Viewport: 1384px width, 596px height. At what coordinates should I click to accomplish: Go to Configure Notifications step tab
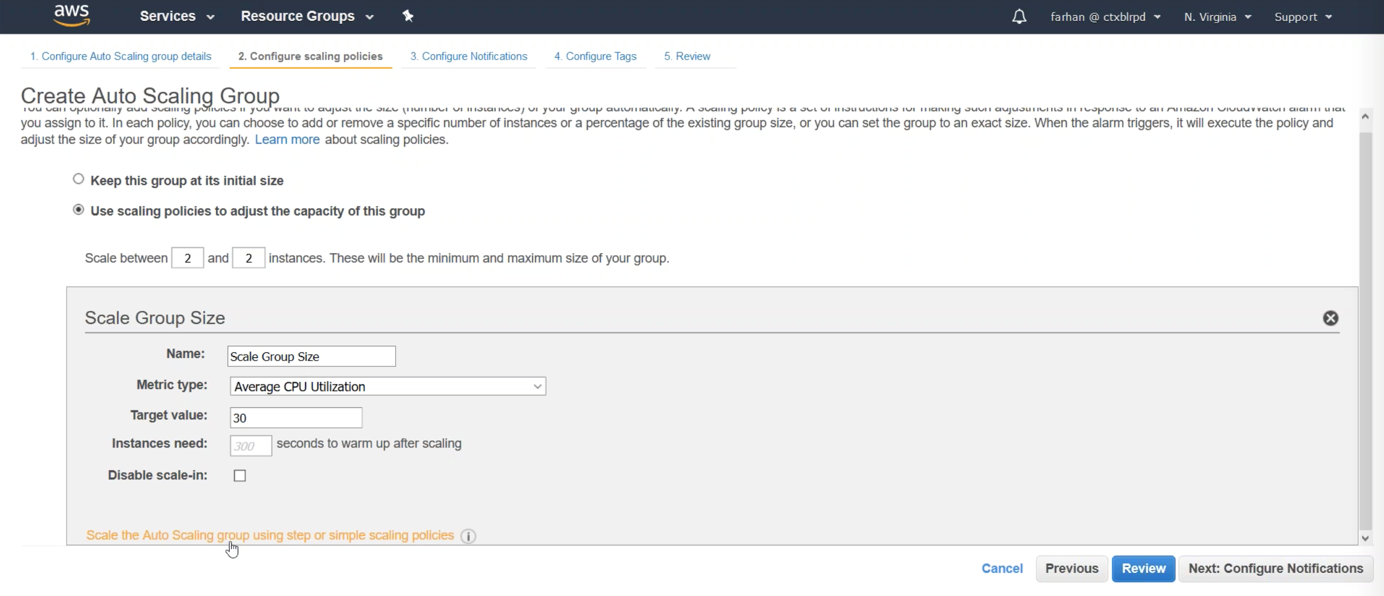pyautogui.click(x=468, y=56)
